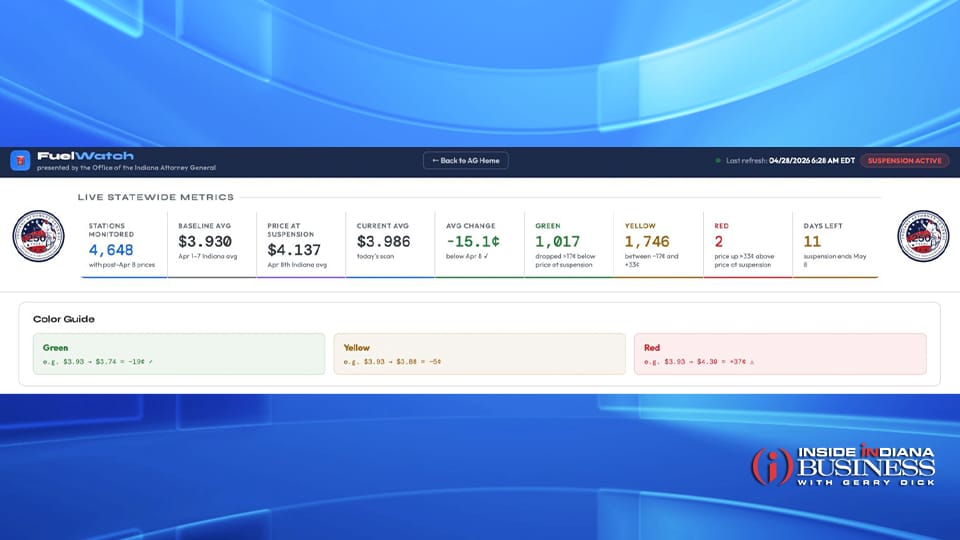Select the Current Avg metric card

[389, 244]
